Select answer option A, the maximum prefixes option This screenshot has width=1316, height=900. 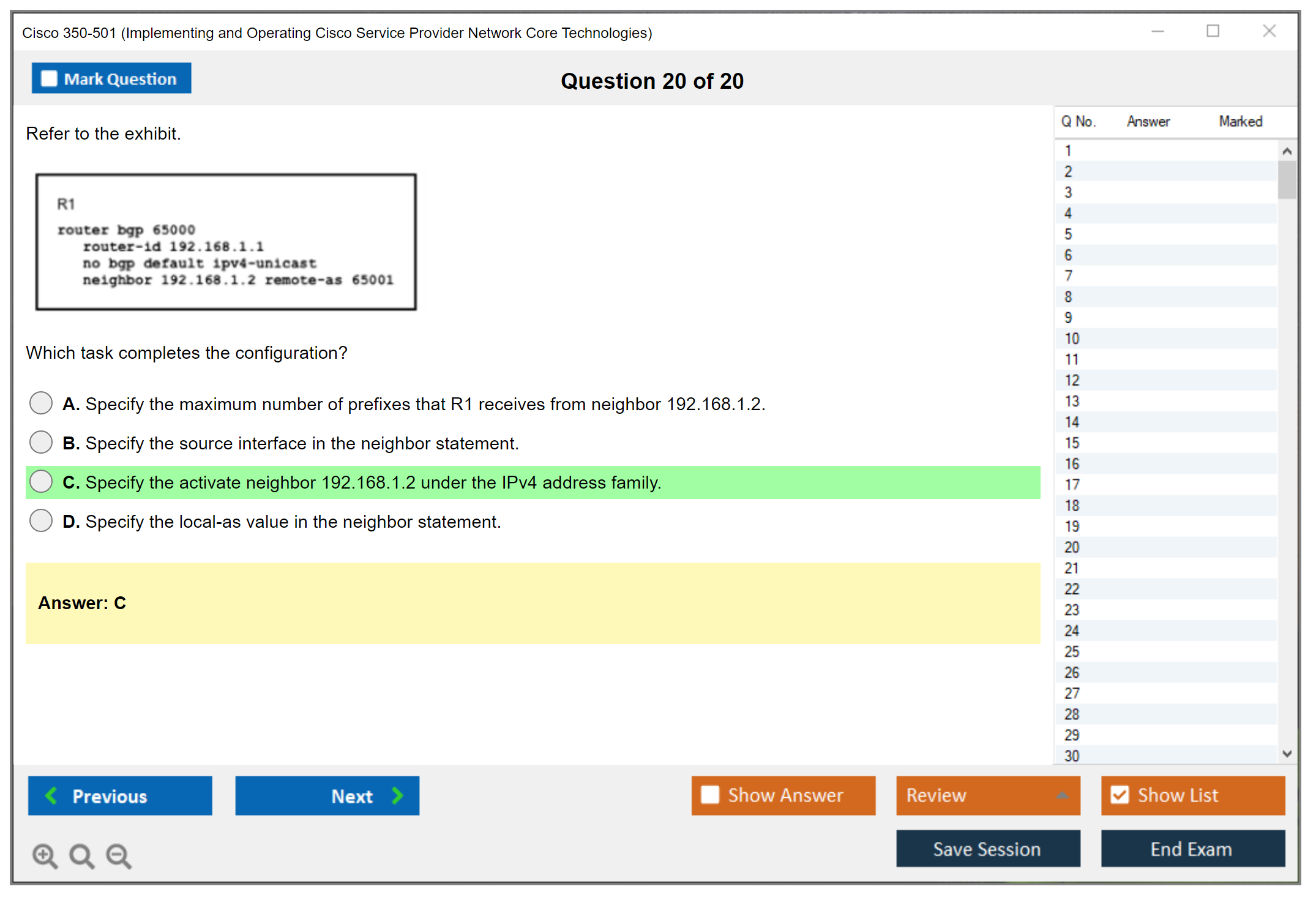[x=41, y=403]
